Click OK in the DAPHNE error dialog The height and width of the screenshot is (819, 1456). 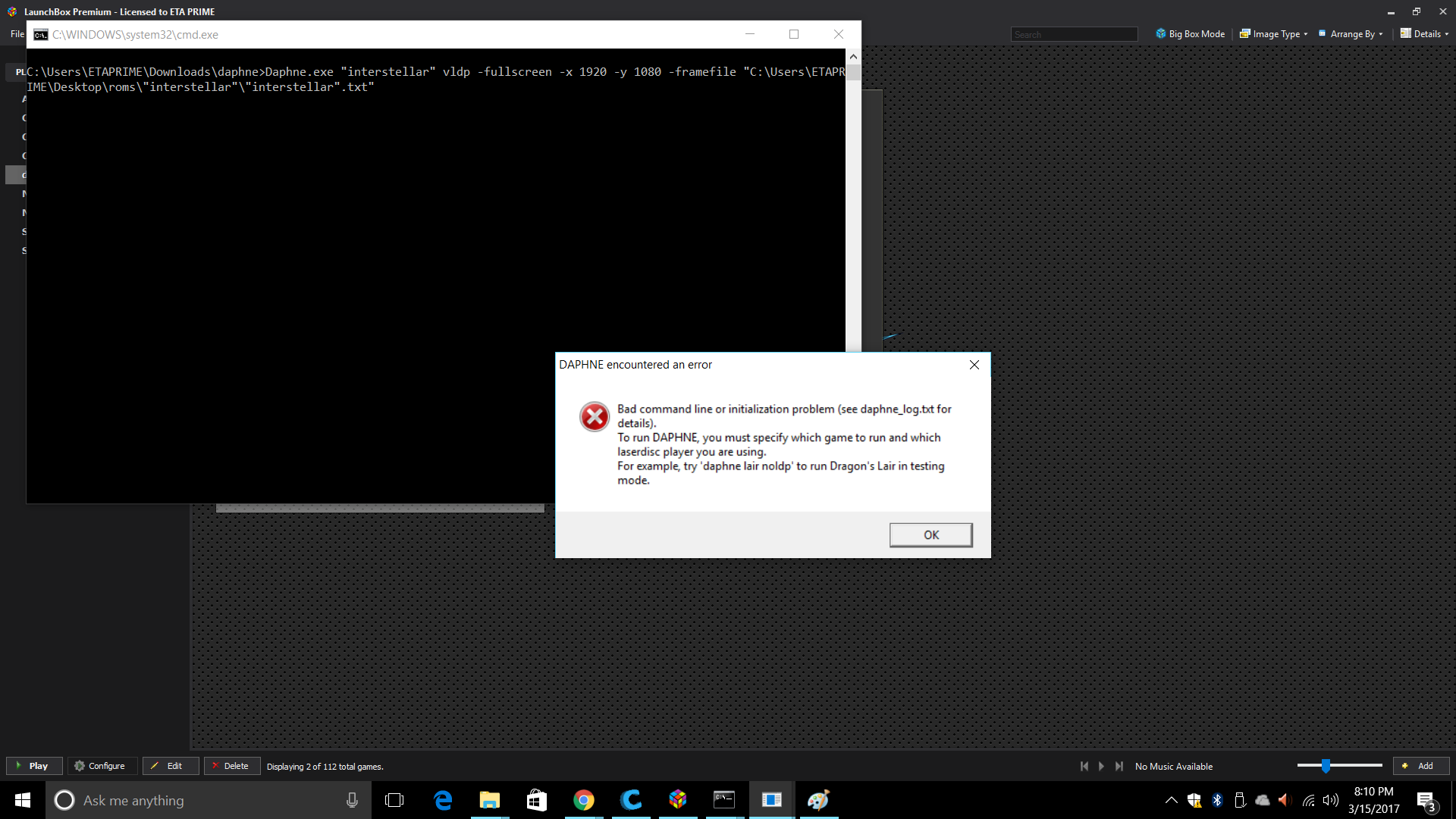coord(930,535)
